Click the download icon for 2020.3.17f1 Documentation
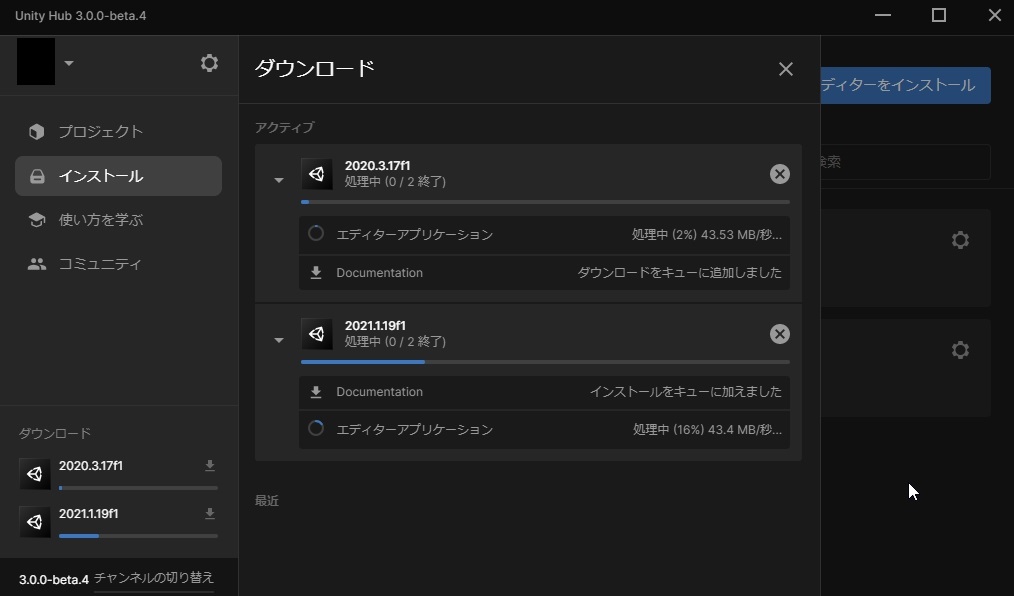 tap(316, 273)
